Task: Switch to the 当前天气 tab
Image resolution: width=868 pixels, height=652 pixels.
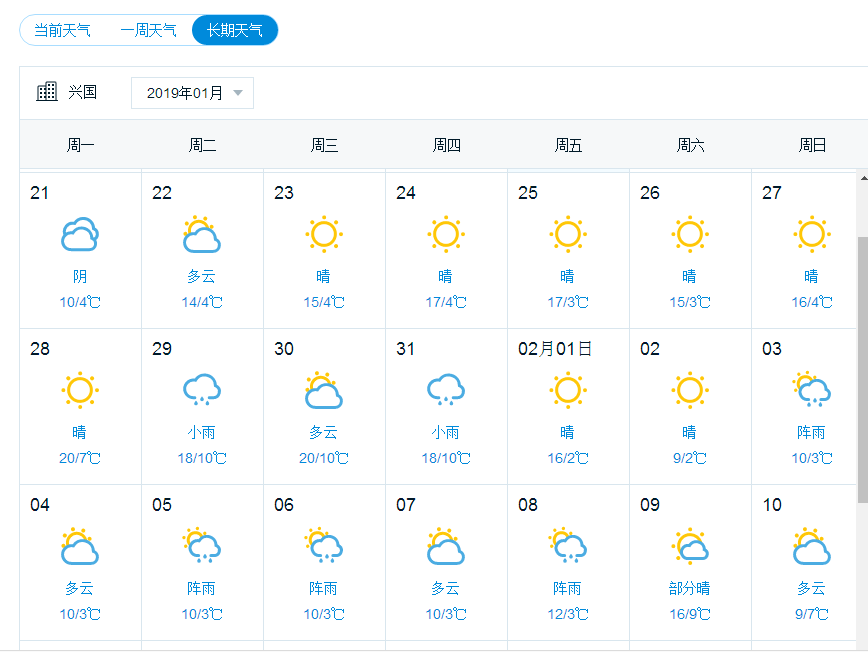Action: (62, 30)
